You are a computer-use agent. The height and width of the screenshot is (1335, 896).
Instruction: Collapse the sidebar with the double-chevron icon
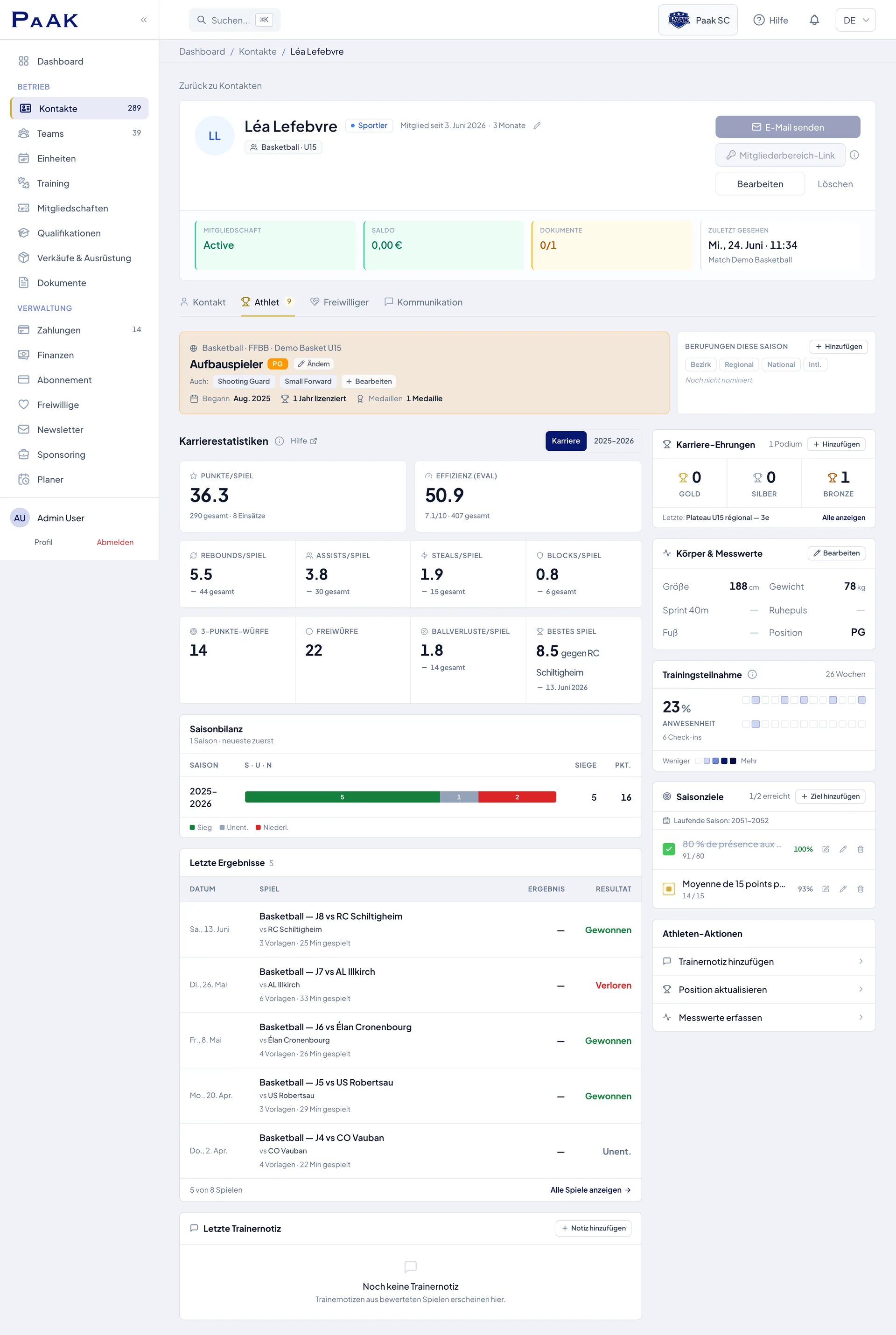143,20
